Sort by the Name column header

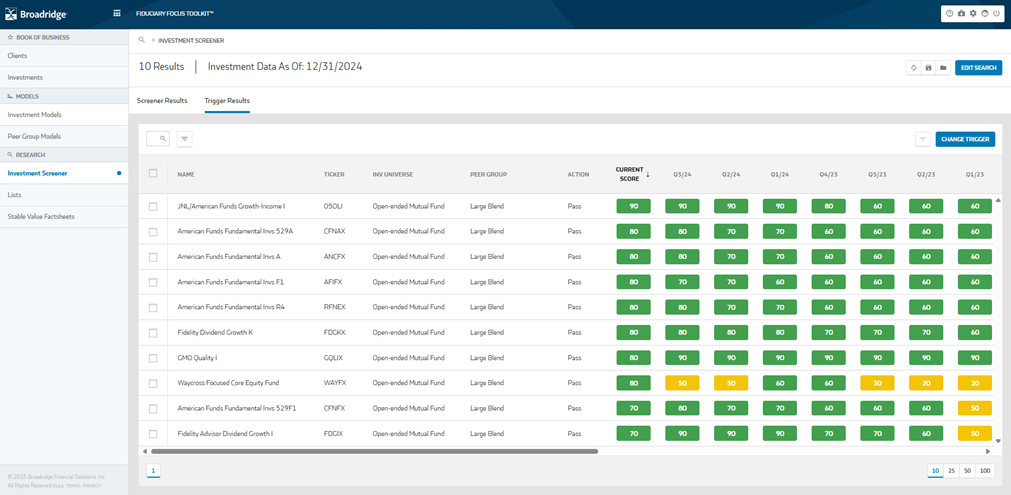[x=186, y=174]
